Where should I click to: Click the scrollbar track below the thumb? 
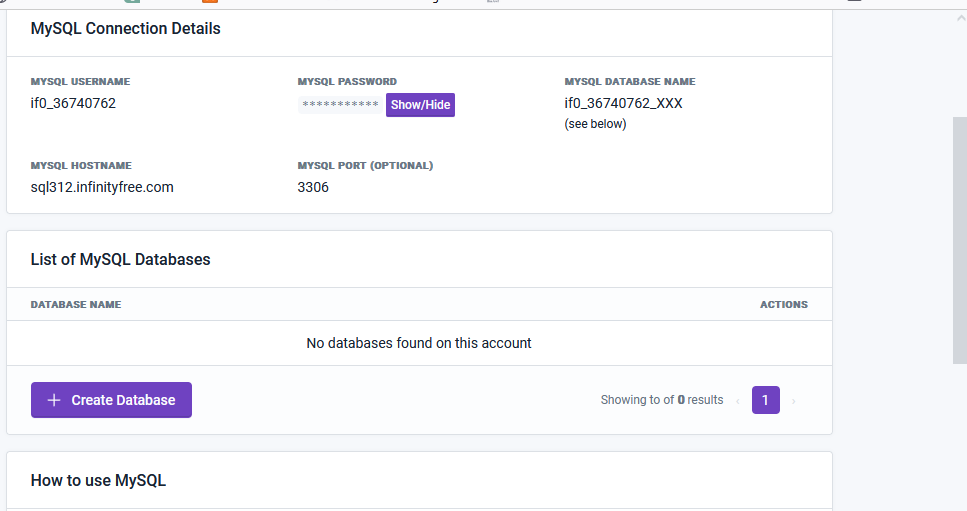pyautogui.click(x=959, y=440)
